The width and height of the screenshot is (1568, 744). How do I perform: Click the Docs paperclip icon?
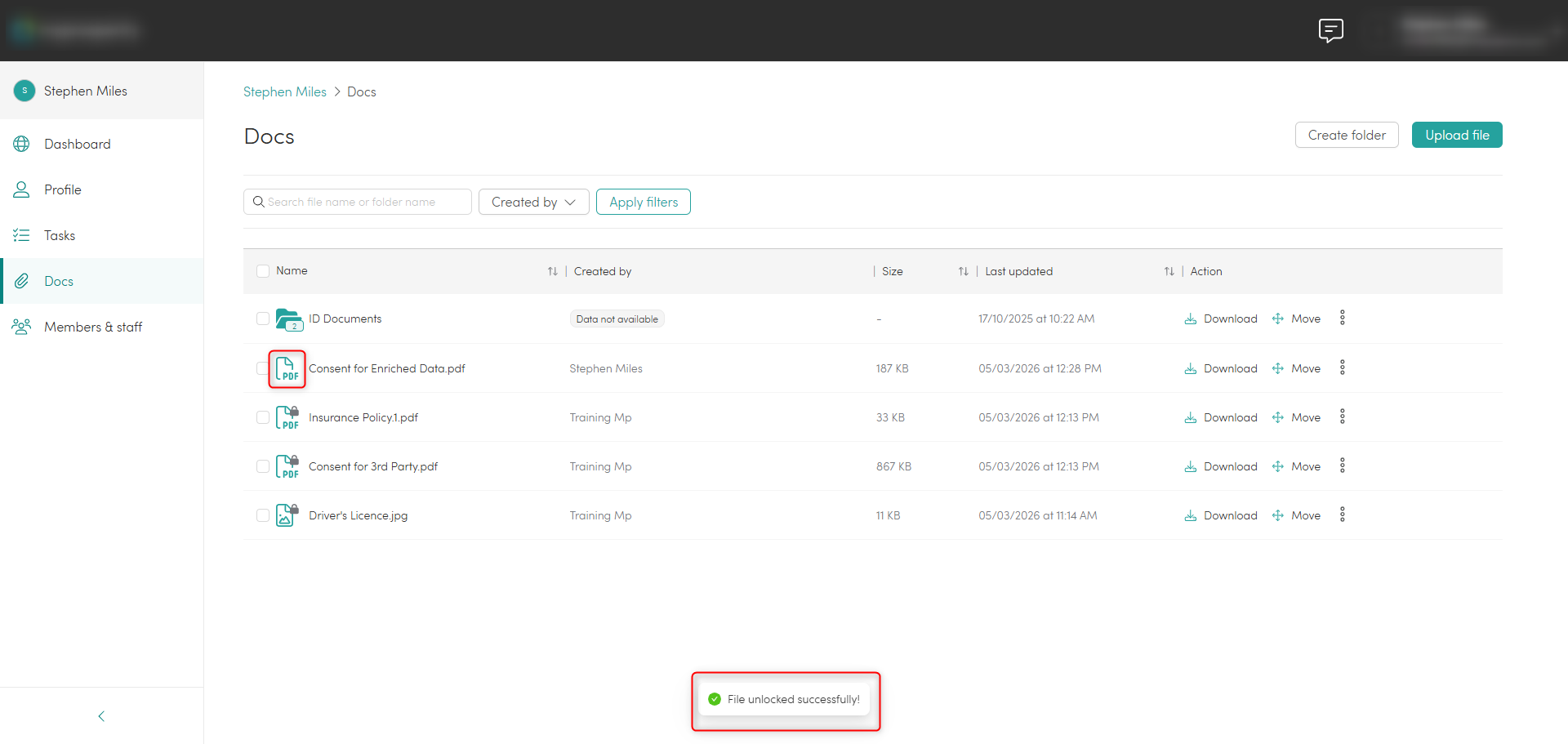22,281
